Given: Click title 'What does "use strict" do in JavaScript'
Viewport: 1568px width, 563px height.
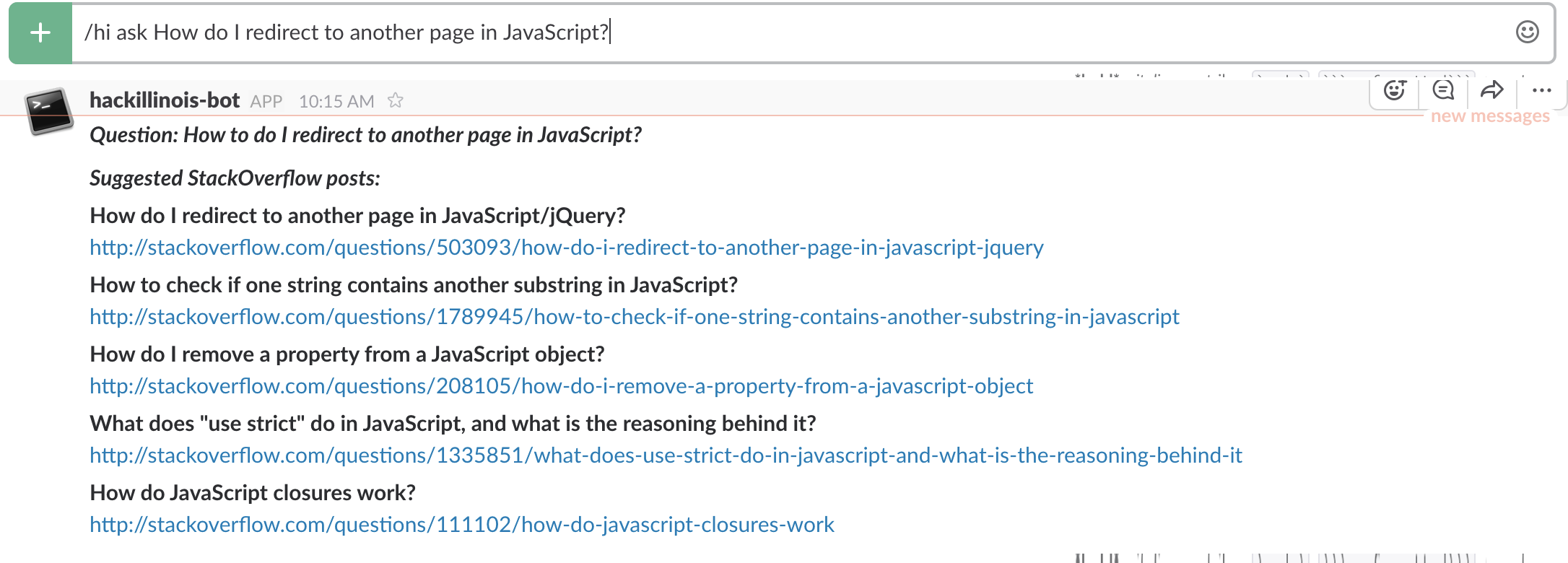Looking at the screenshot, I should 453,424.
